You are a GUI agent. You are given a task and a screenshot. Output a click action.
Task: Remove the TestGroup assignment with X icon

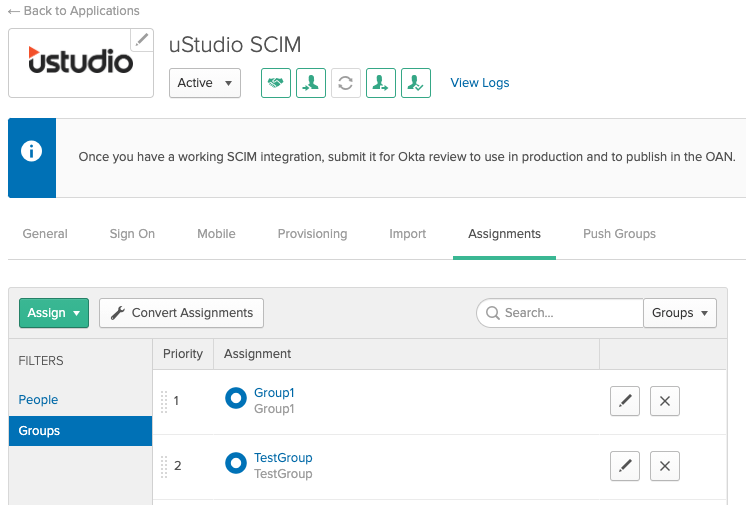click(665, 466)
